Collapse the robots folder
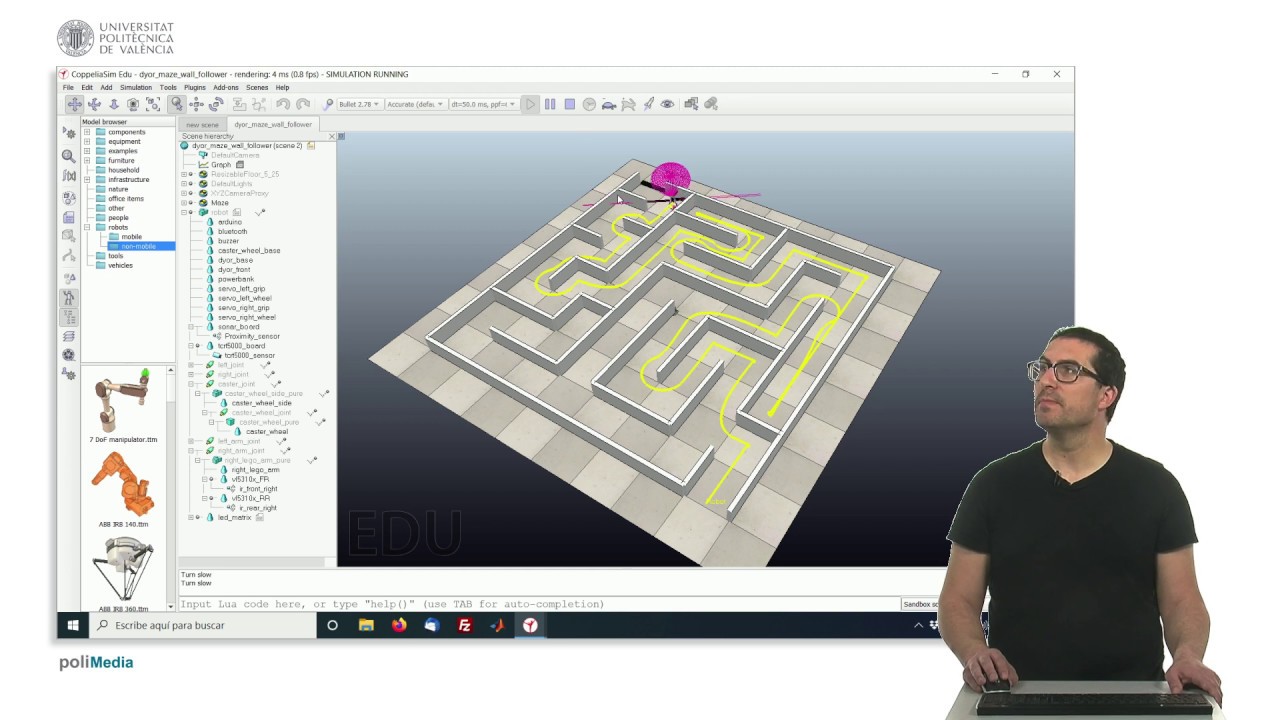1280x720 pixels. (87, 227)
